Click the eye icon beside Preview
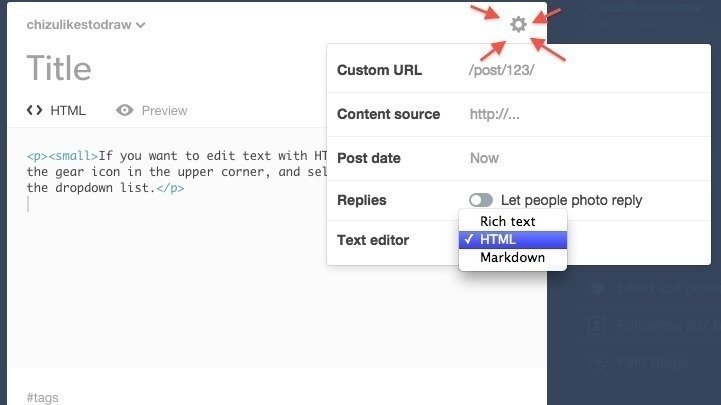Screen dimensions: 721x405 tap(125, 110)
